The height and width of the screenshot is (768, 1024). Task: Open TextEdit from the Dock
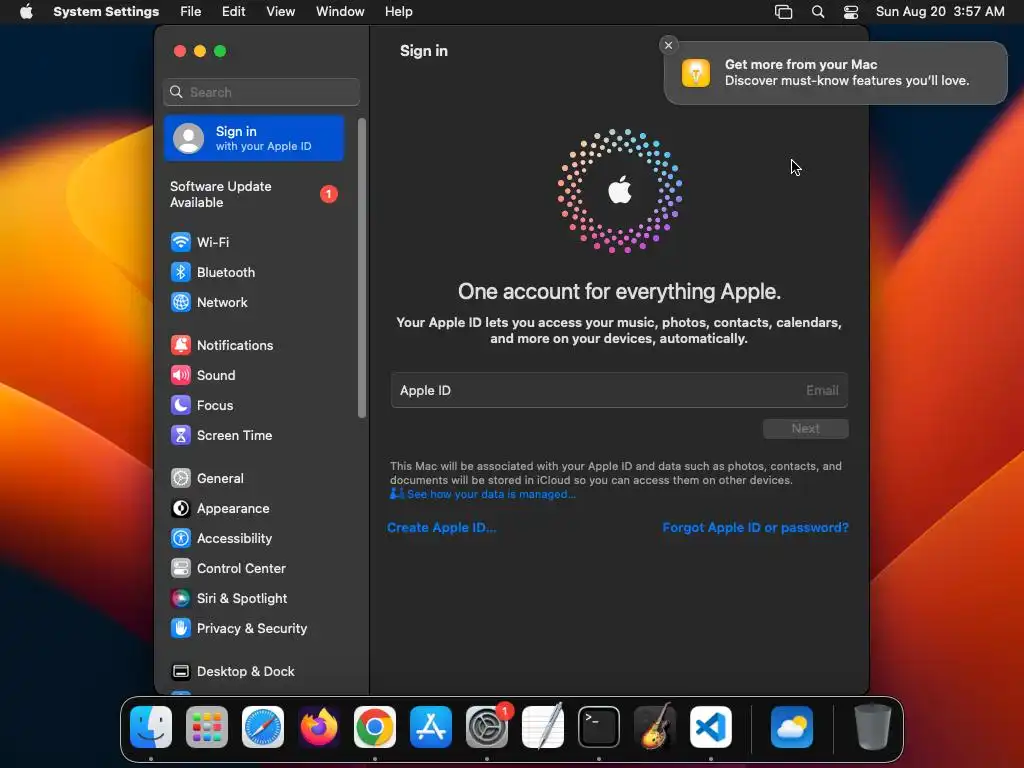[543, 727]
